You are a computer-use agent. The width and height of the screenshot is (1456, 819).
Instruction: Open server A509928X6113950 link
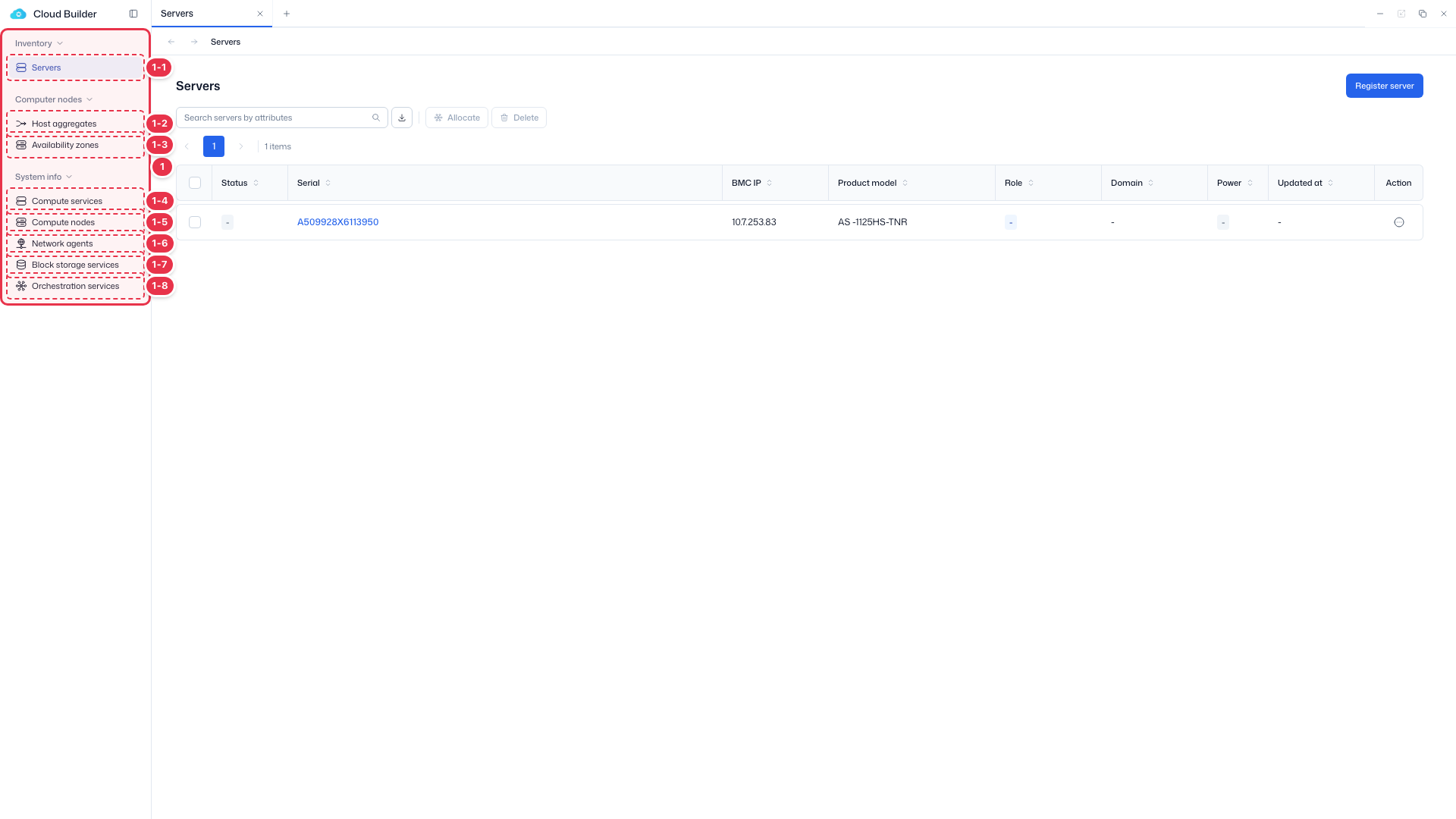coord(337,222)
